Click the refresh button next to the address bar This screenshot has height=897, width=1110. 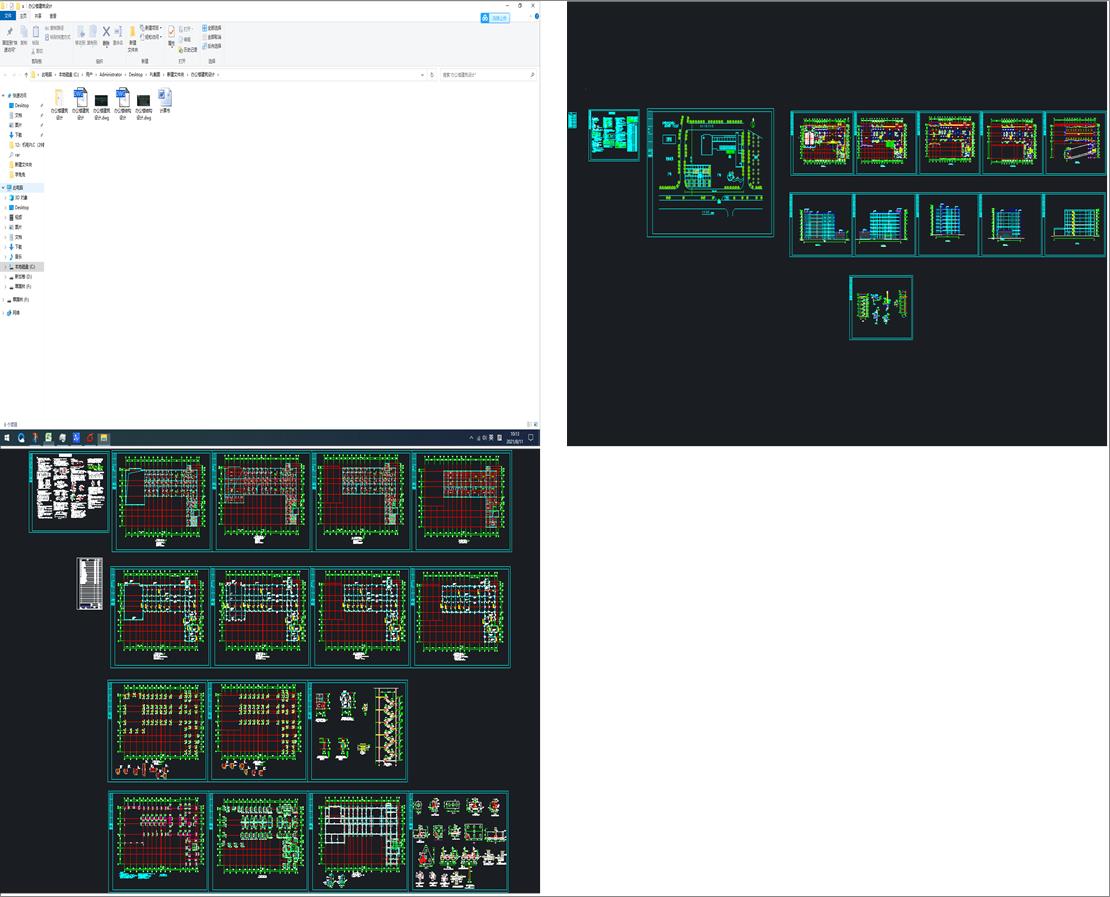[432, 74]
